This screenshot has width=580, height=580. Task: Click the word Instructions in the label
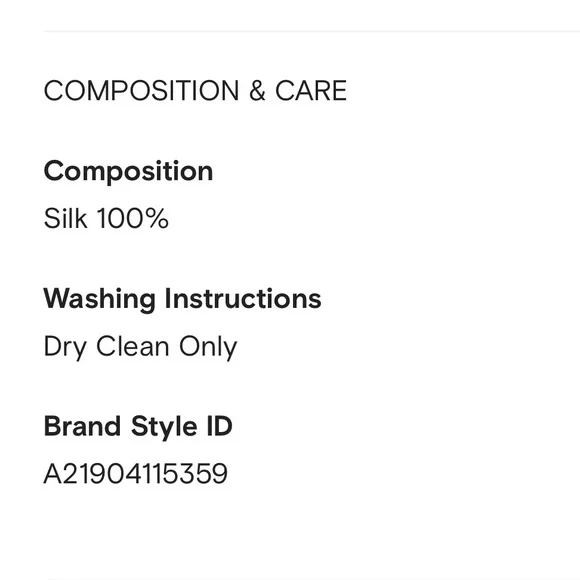[x=243, y=299]
